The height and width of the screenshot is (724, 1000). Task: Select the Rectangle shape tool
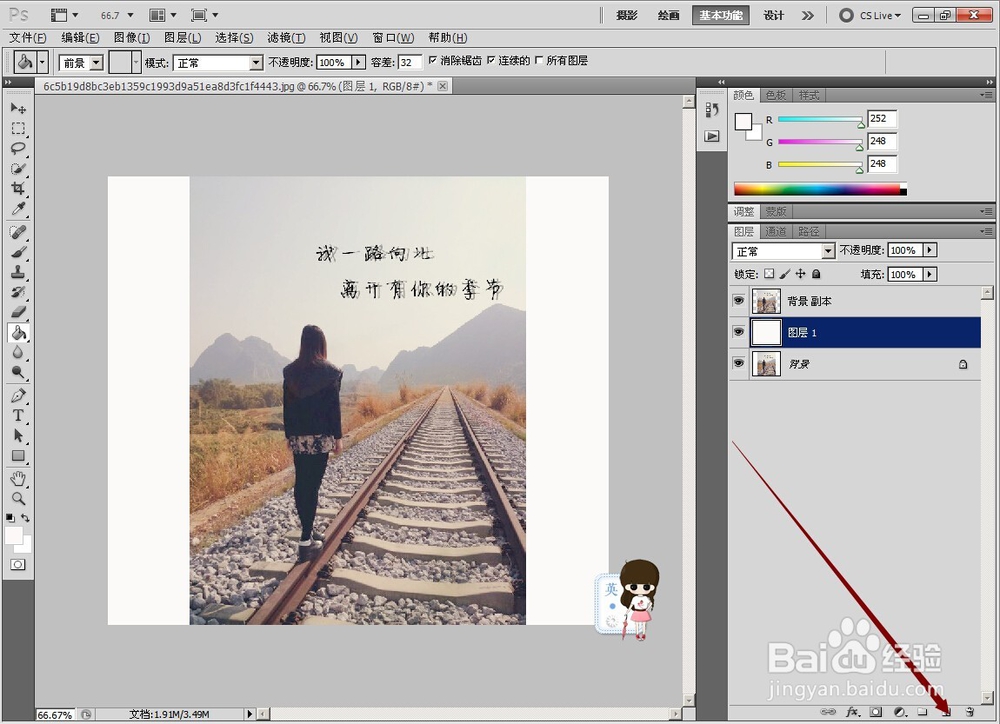click(x=18, y=456)
